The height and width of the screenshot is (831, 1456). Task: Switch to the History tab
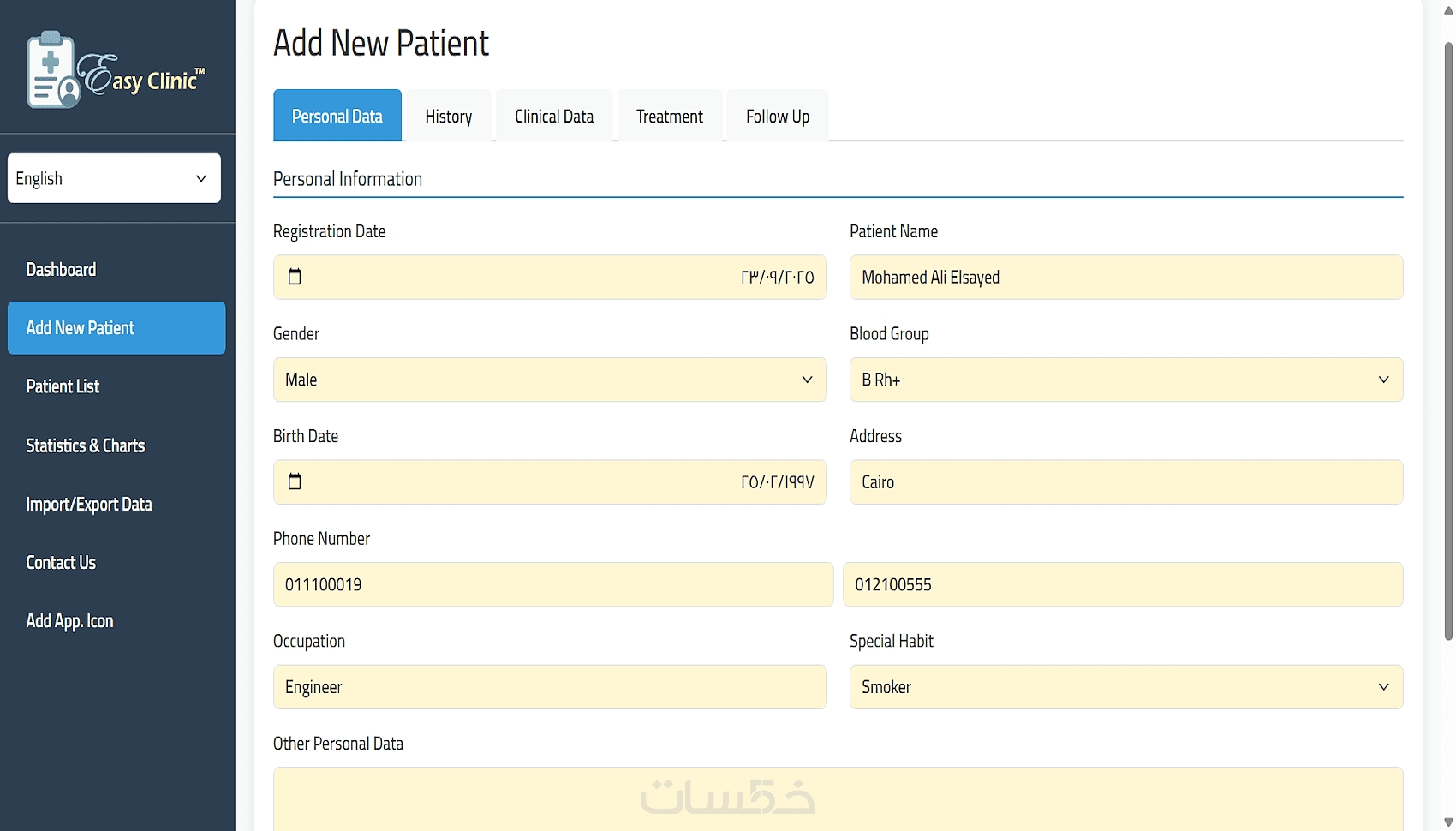pyautogui.click(x=449, y=117)
